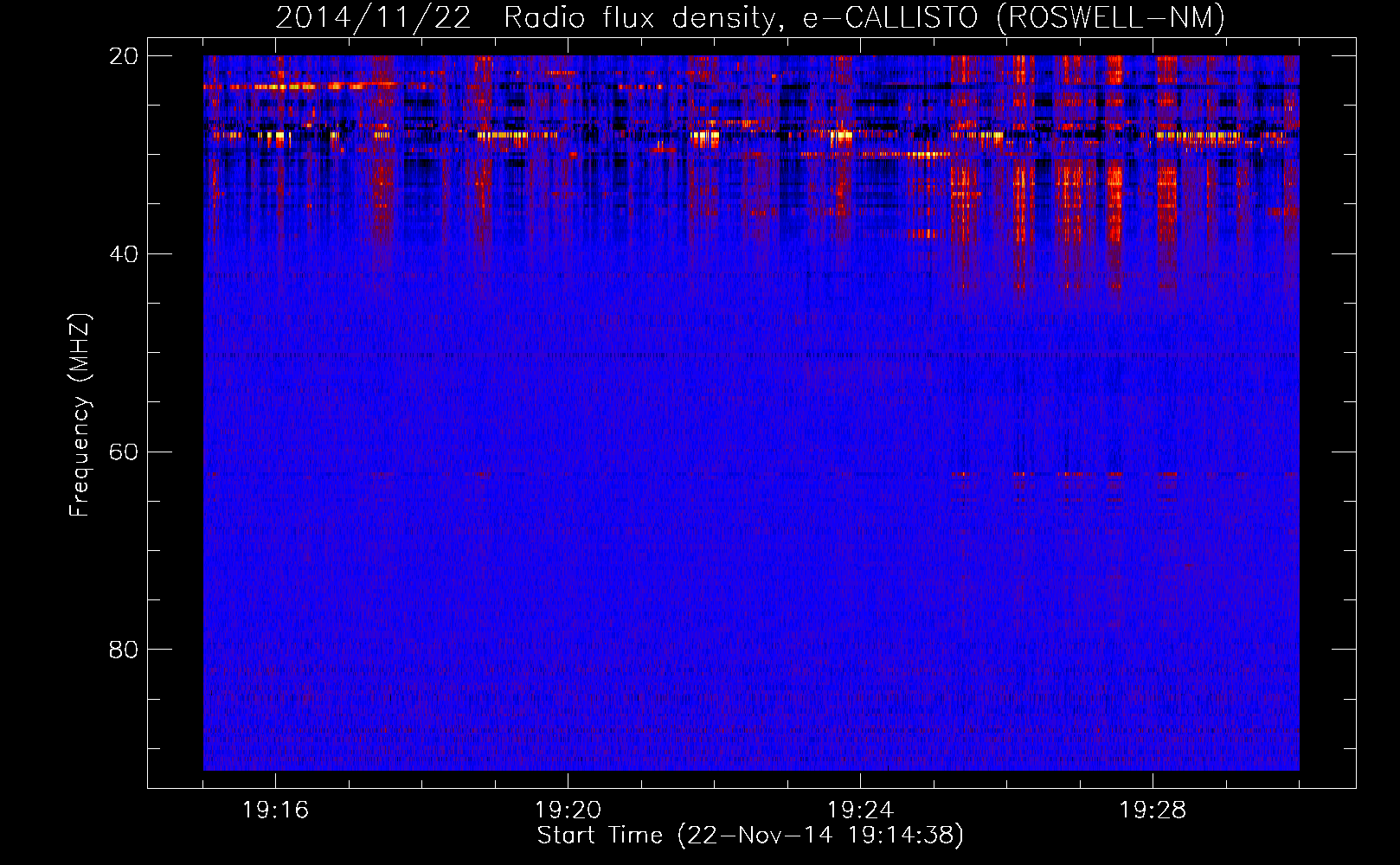Screen dimensions: 1400x865
Task: Click the '40' frequency tick label
Action: pos(124,254)
